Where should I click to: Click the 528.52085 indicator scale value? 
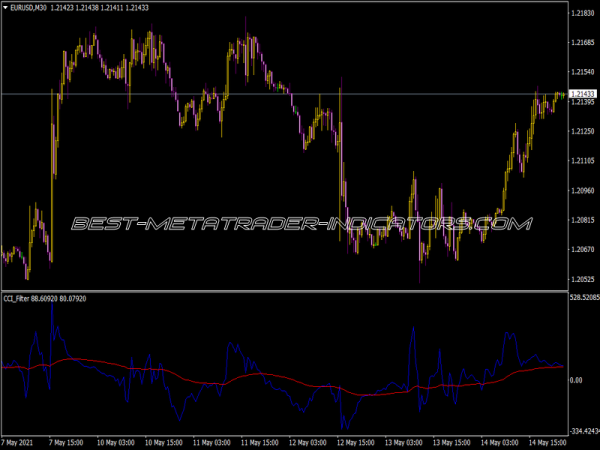[582, 298]
